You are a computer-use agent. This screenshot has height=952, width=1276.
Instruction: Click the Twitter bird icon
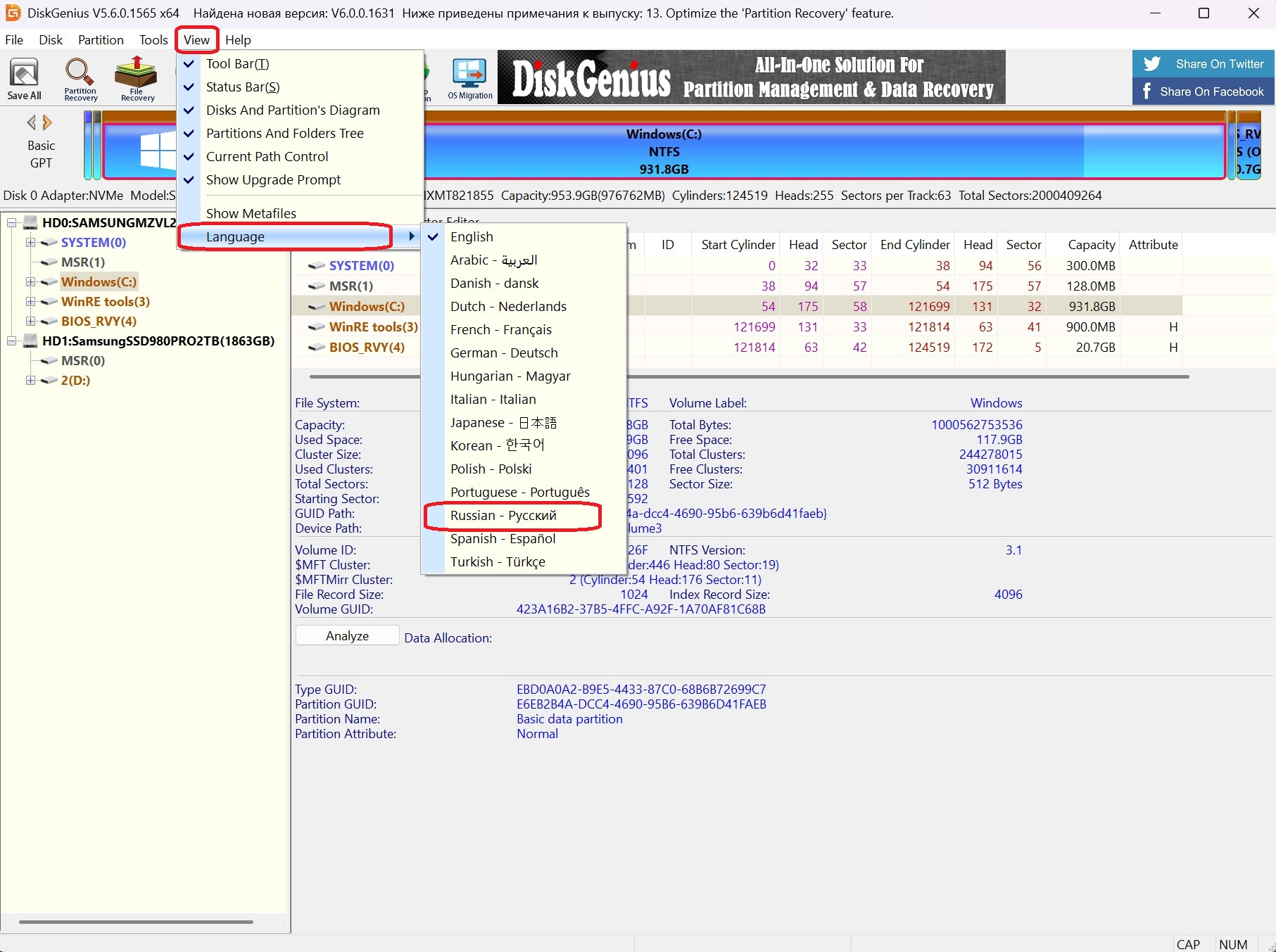point(1152,64)
